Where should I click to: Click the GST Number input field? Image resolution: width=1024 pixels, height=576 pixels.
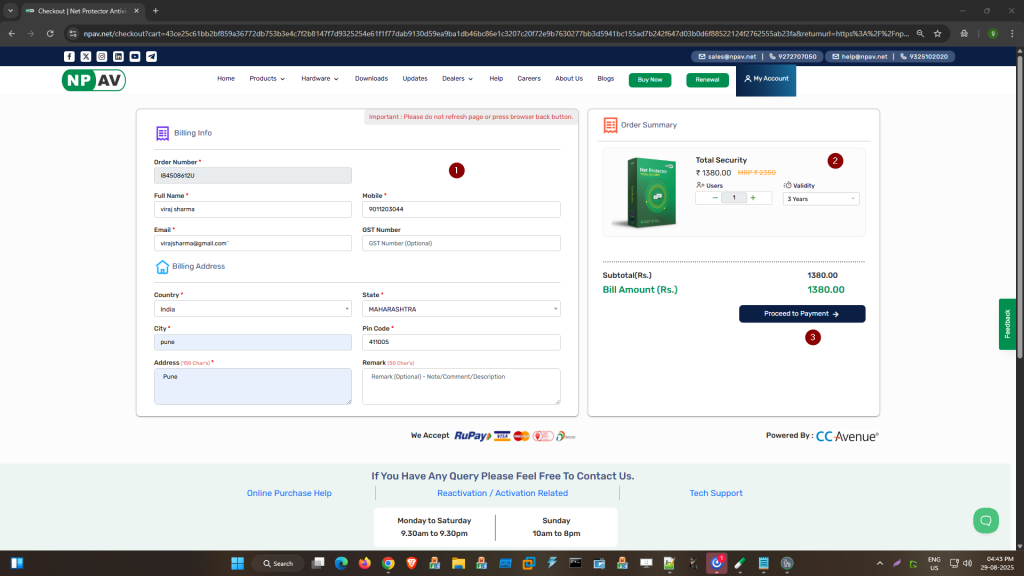(461, 243)
